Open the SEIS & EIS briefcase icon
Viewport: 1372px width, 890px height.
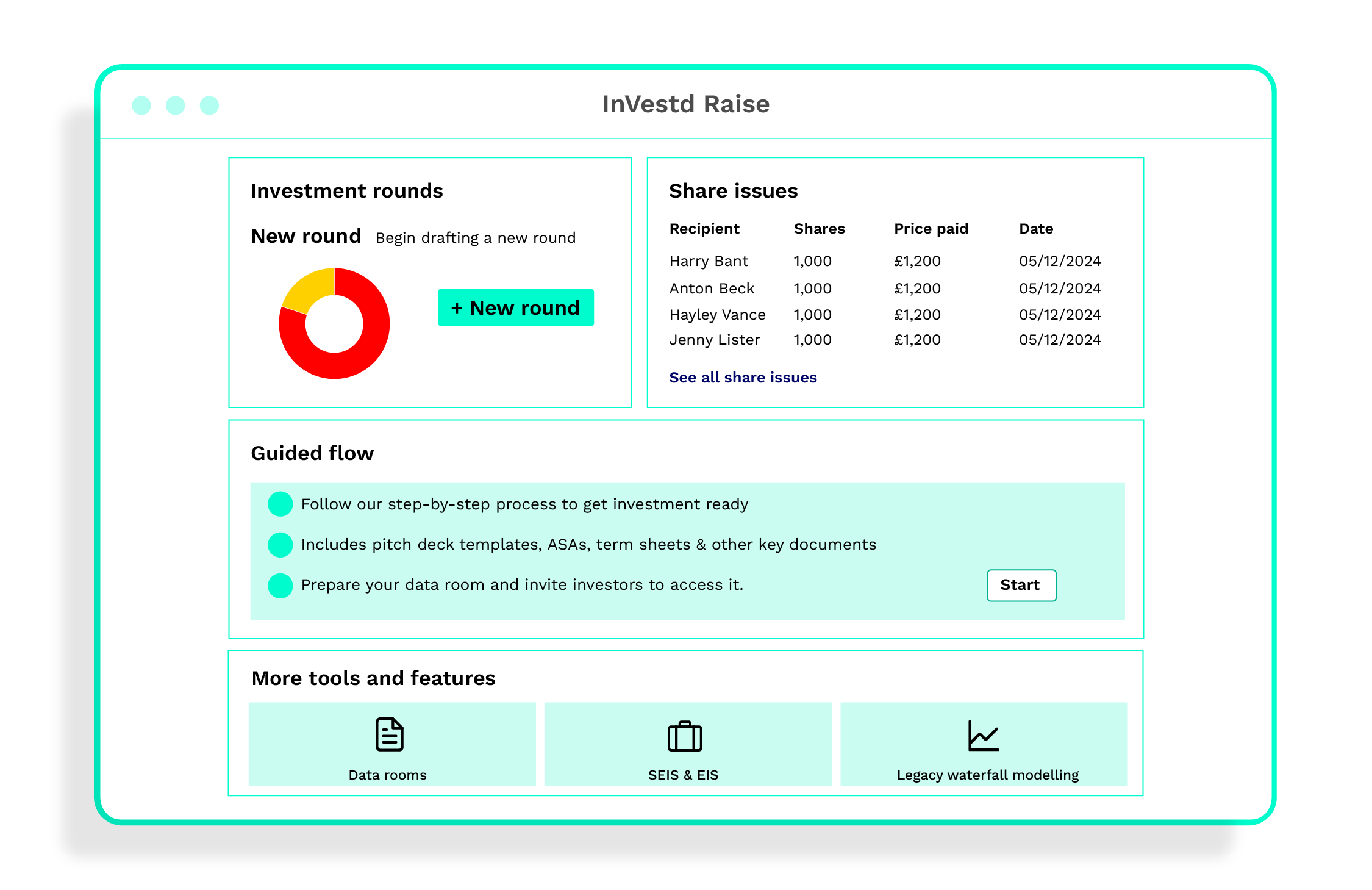685,736
